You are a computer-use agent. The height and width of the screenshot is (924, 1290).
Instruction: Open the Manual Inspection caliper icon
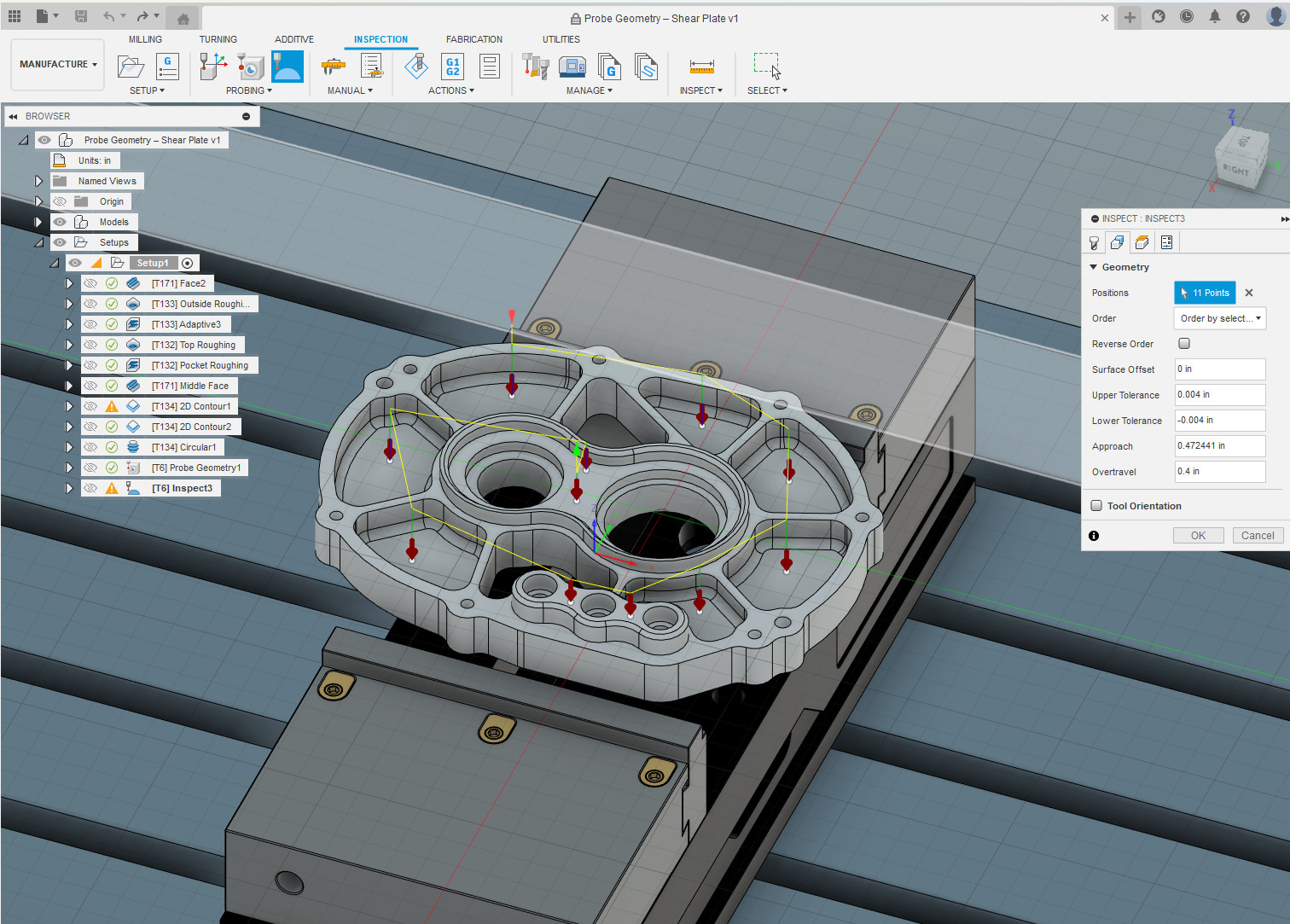pos(333,67)
